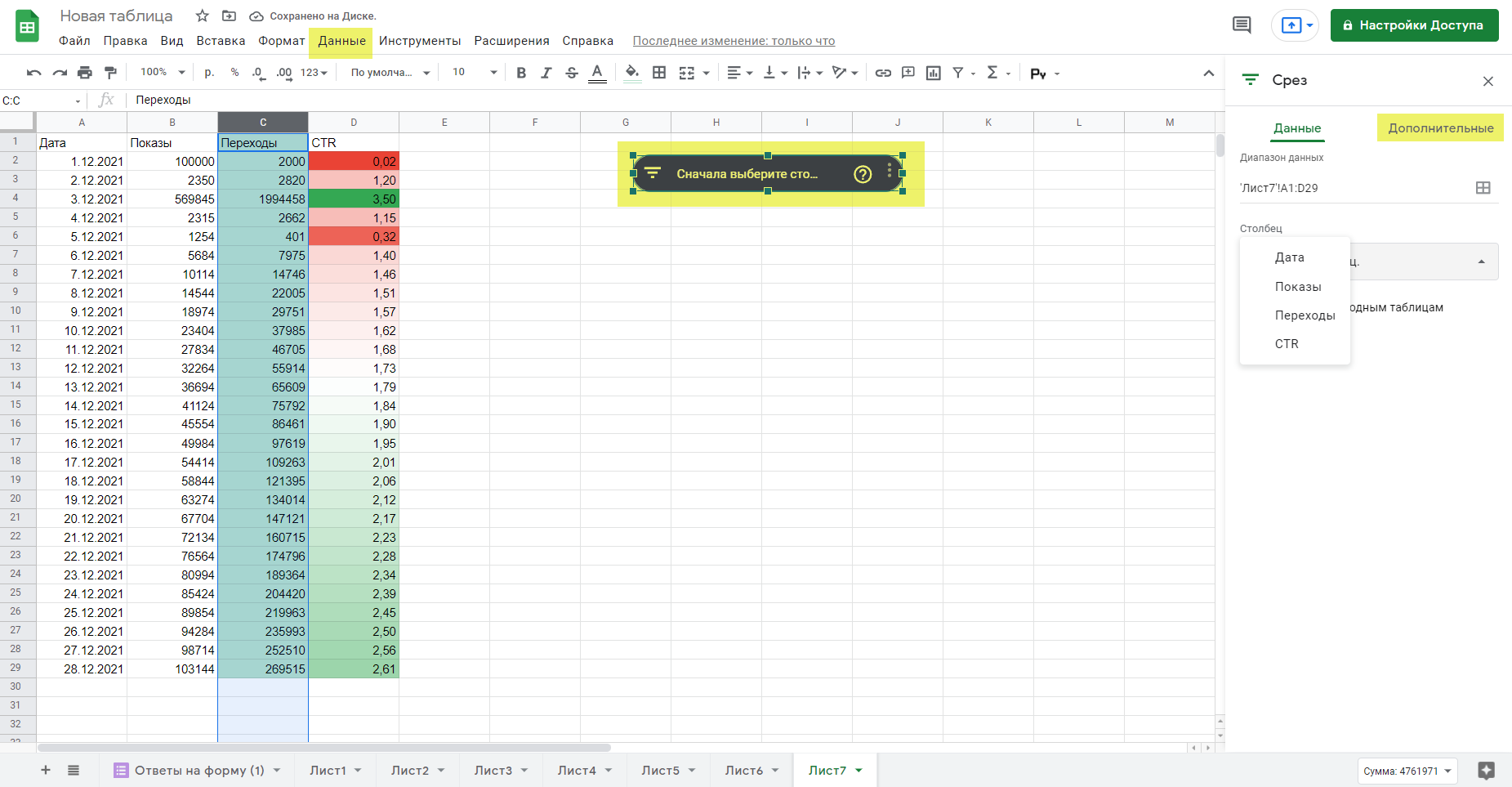
Task: Open the Сумма summary dropdown
Action: coord(1407,771)
